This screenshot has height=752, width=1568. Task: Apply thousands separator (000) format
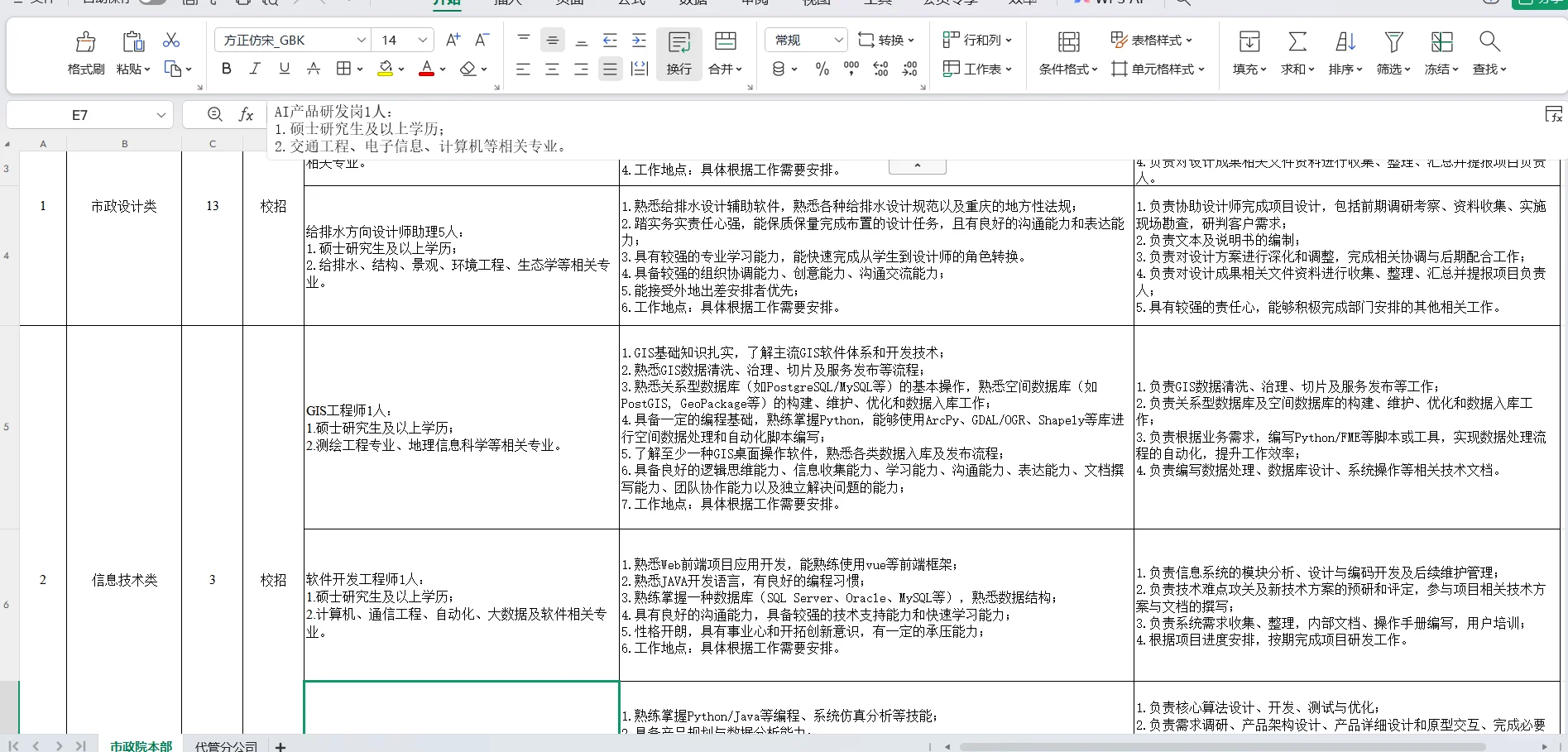851,69
